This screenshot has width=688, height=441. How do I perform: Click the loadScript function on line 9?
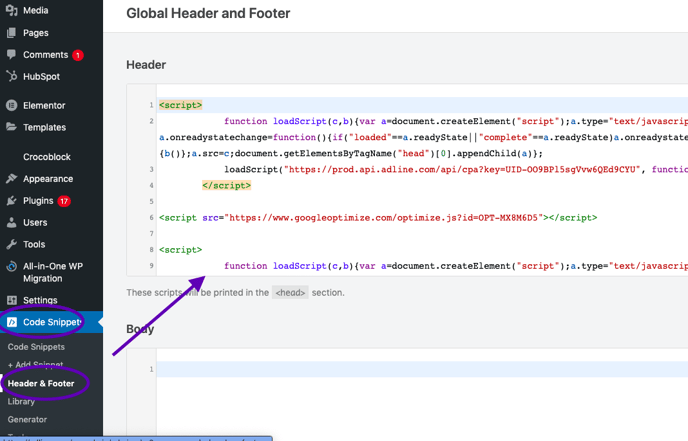click(300, 266)
